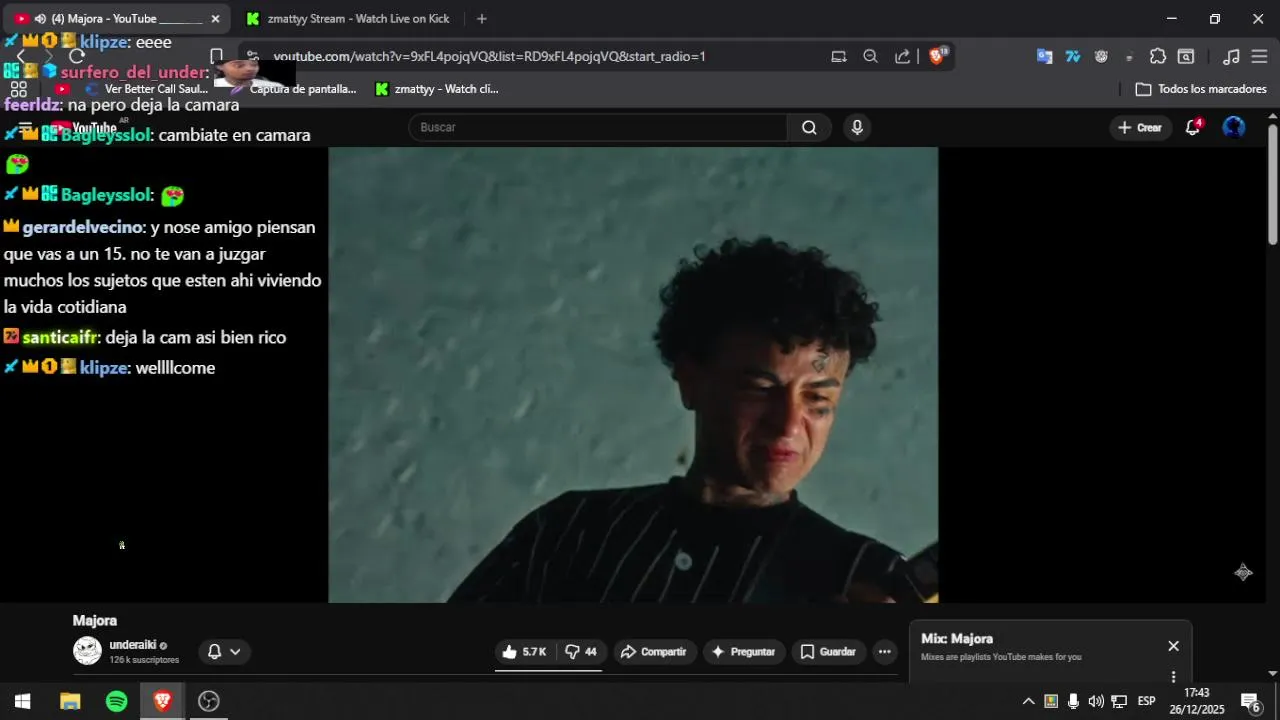The width and height of the screenshot is (1280, 720).
Task: Click the page URL in the address bar
Action: (490, 56)
